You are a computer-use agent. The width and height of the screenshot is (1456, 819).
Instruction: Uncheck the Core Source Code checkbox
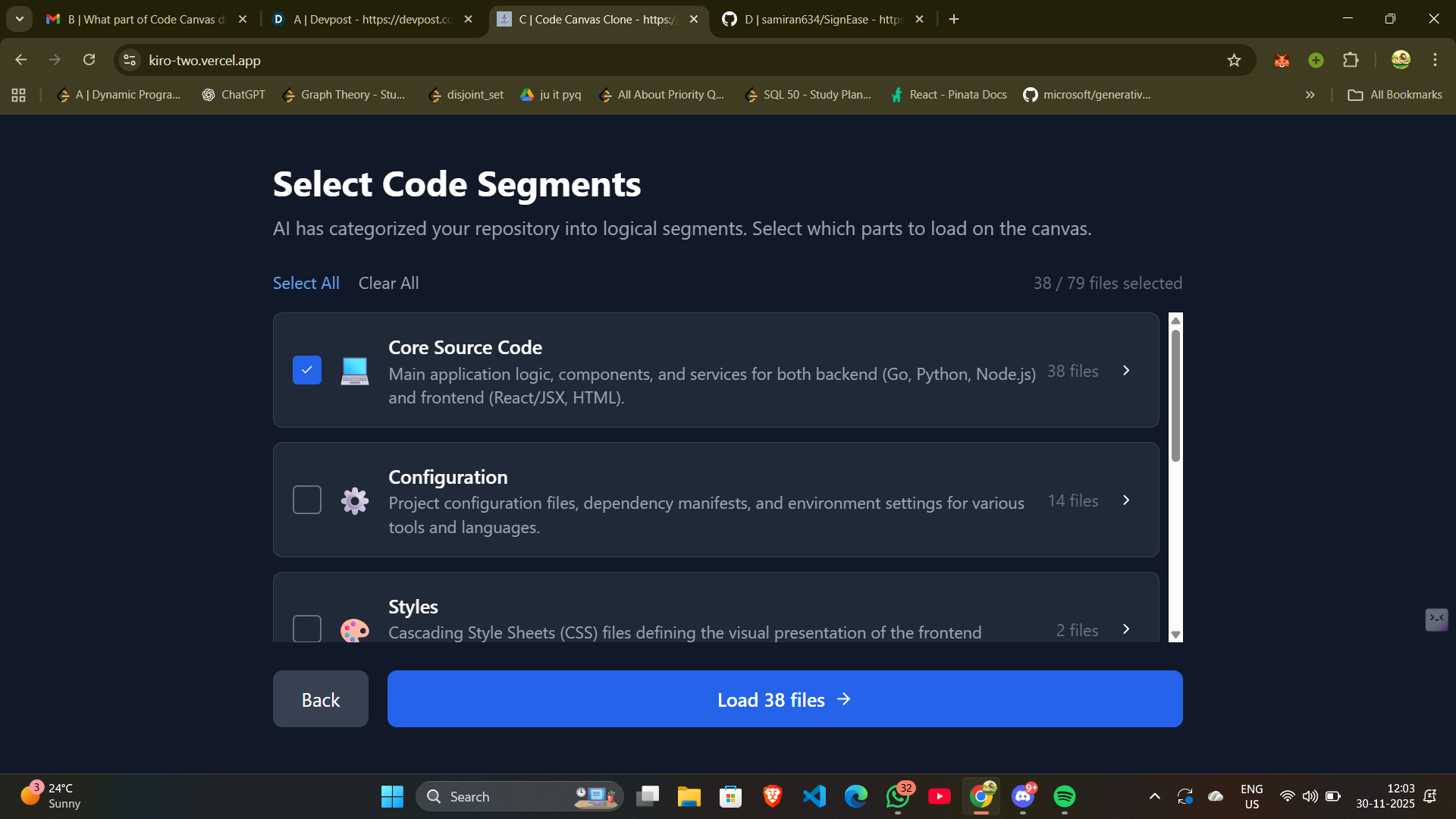pos(306,370)
